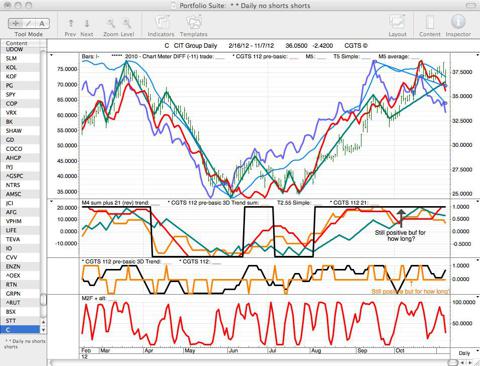Select SLM in the symbol list
Image resolution: width=480 pixels, height=366 pixels.
coord(21,58)
